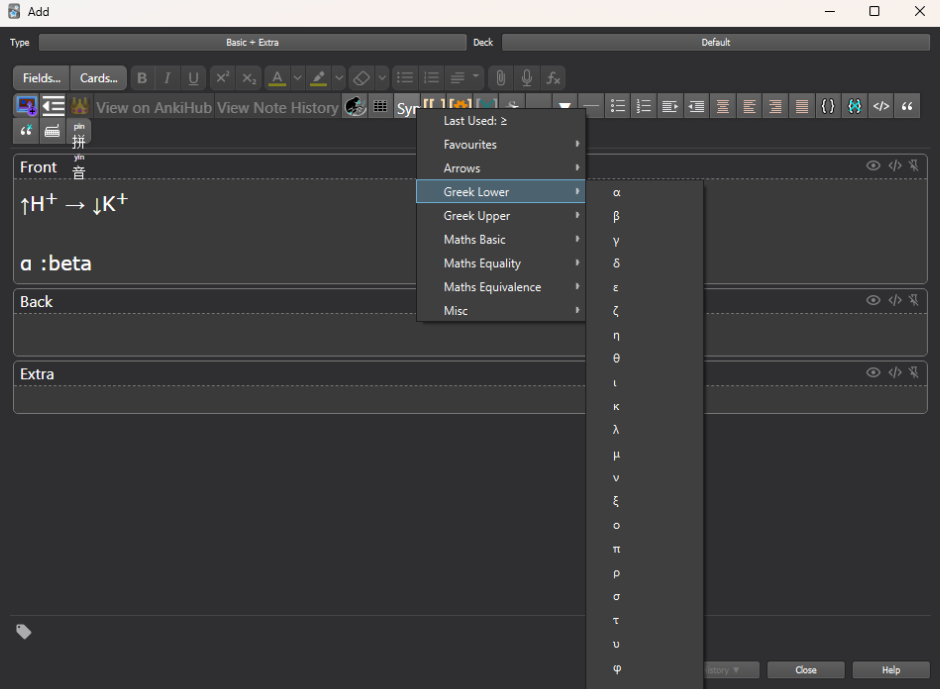The height and width of the screenshot is (689, 940).
Task: Click the </> code icon in the toolbar
Action: tap(881, 106)
